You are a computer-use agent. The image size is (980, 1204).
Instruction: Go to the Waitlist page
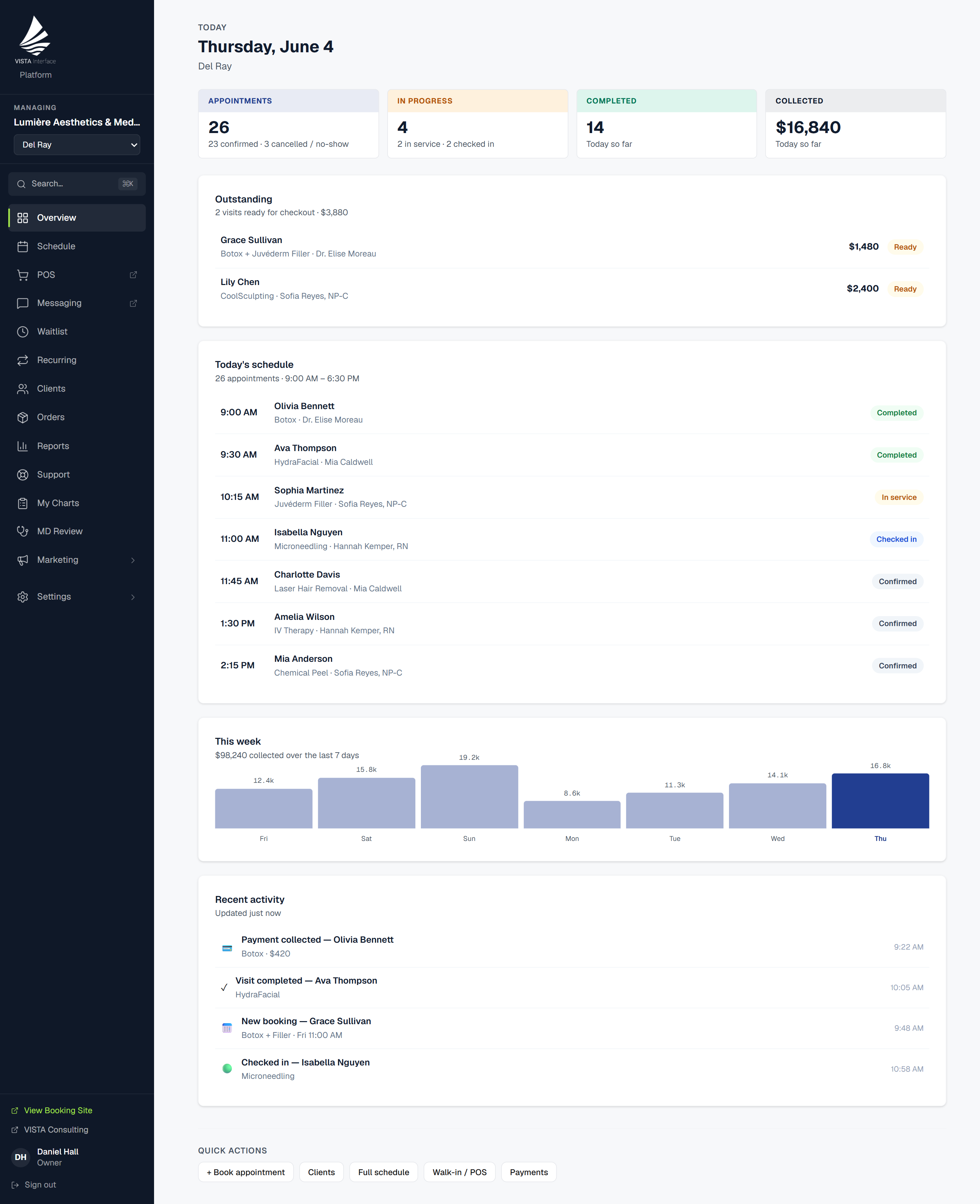(x=77, y=332)
